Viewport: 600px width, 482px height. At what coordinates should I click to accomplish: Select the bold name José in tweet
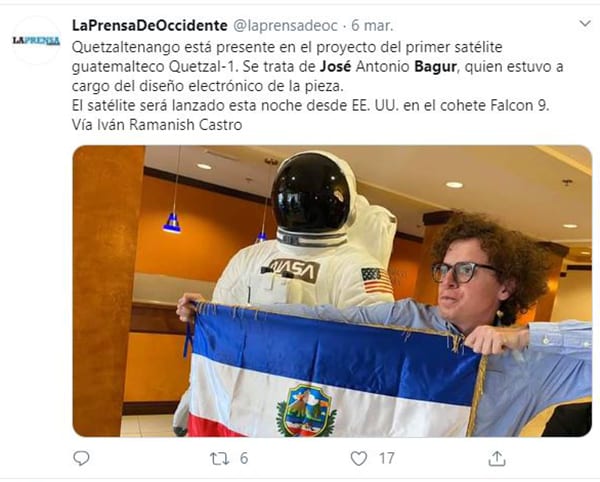tap(336, 67)
